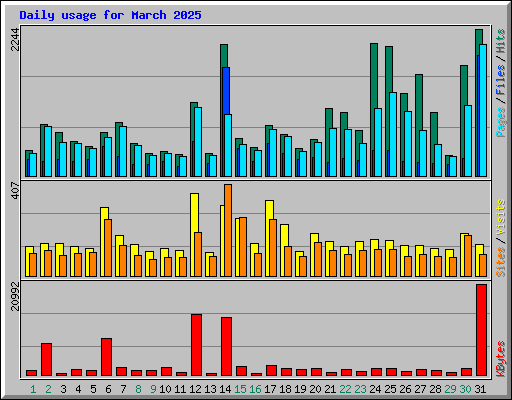Click the '407' visits axis label

[15, 190]
